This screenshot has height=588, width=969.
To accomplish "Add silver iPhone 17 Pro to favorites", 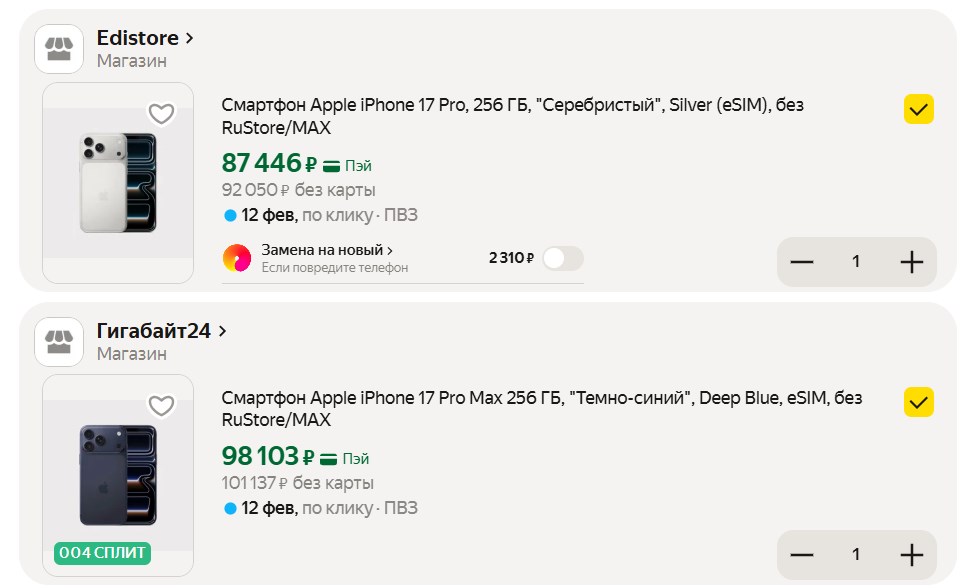I will click(x=161, y=114).
